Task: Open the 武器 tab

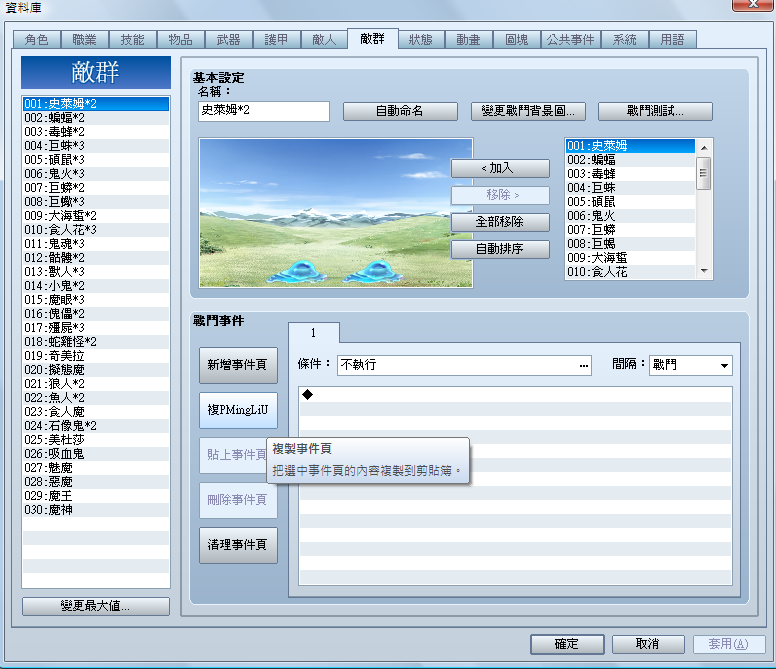Action: point(228,40)
